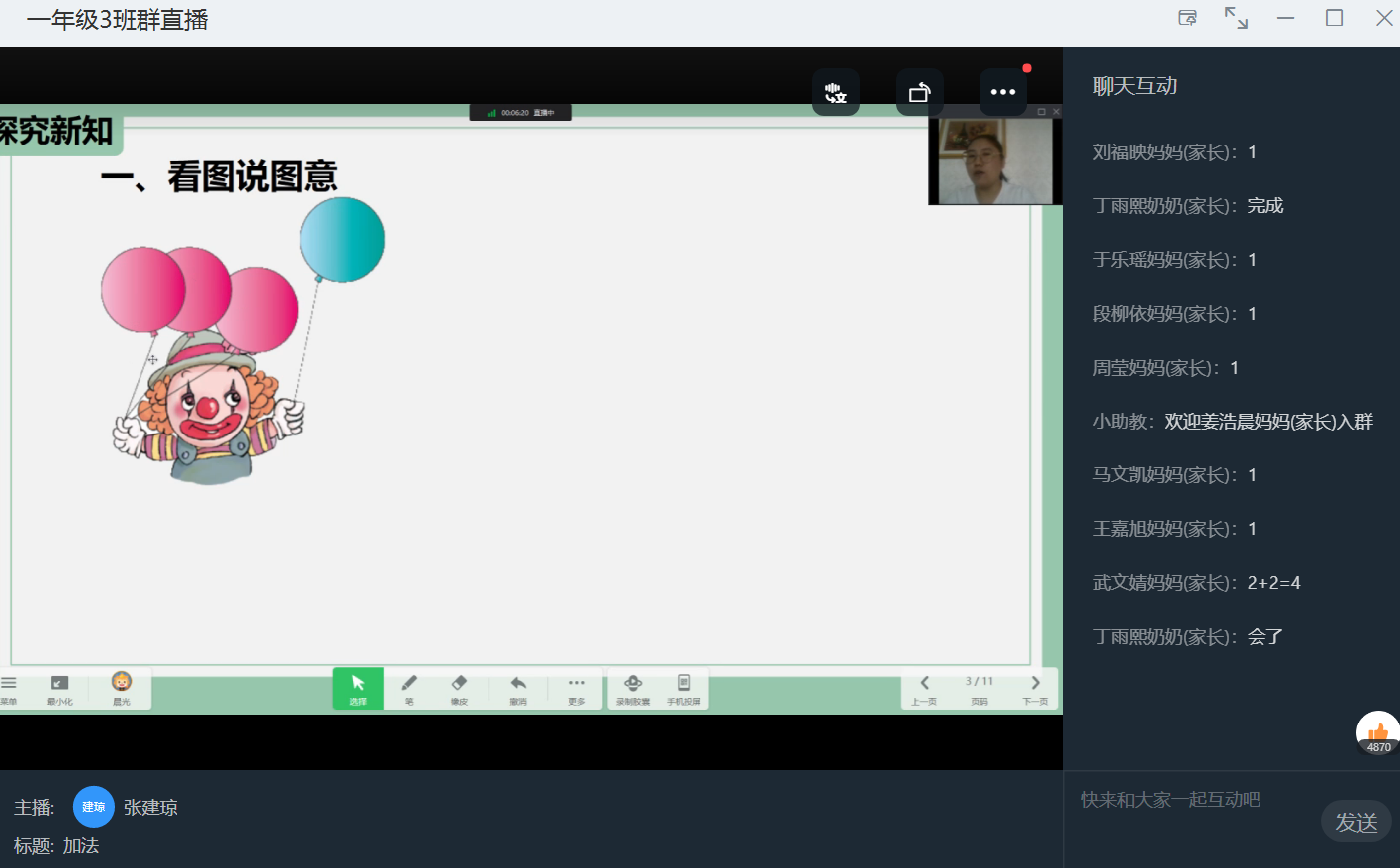Screen dimensions: 1400x868
Task: Click the 手机投屏 phone casting icon
Action: tap(684, 688)
